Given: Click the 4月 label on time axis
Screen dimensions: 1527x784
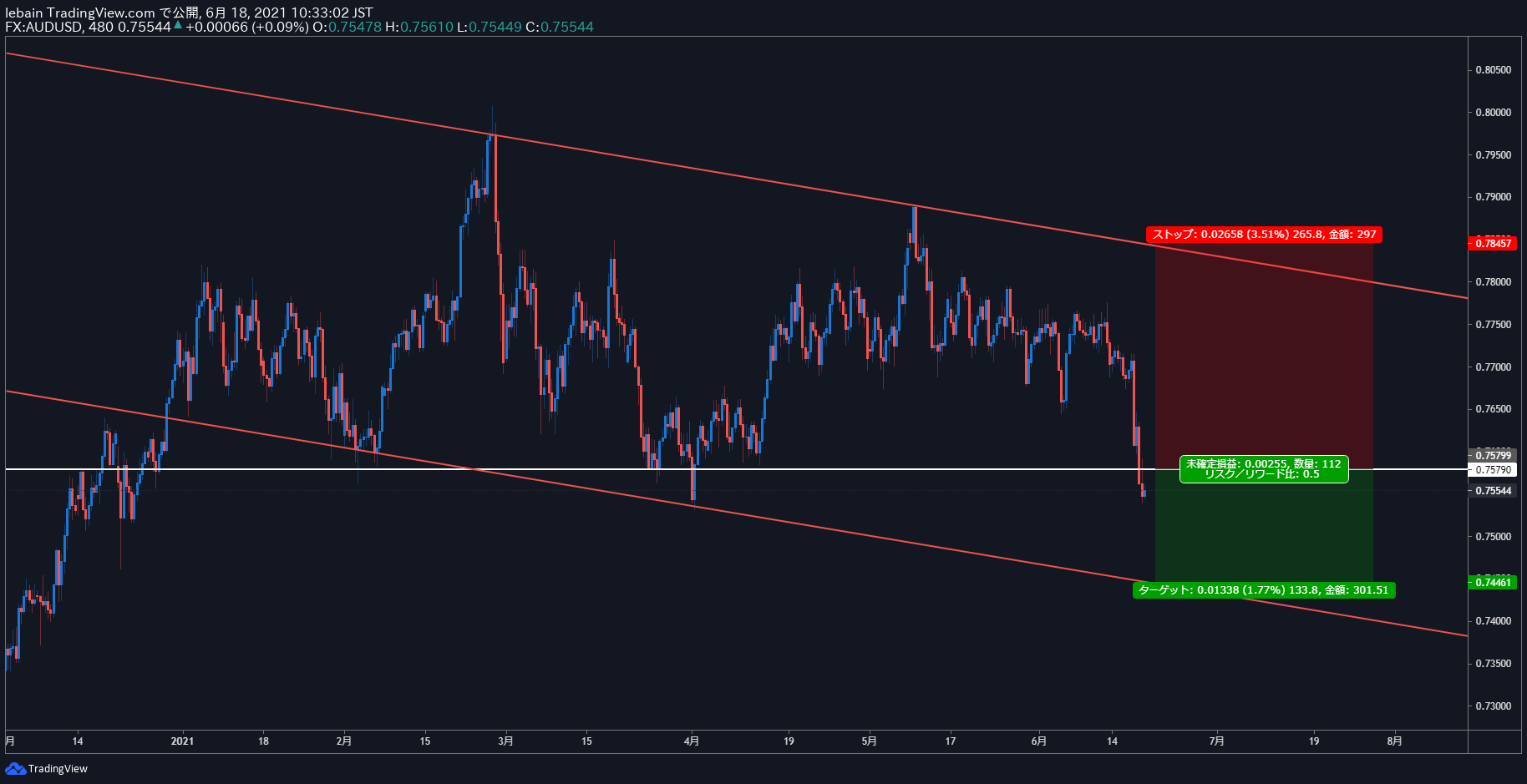Looking at the screenshot, I should (692, 741).
